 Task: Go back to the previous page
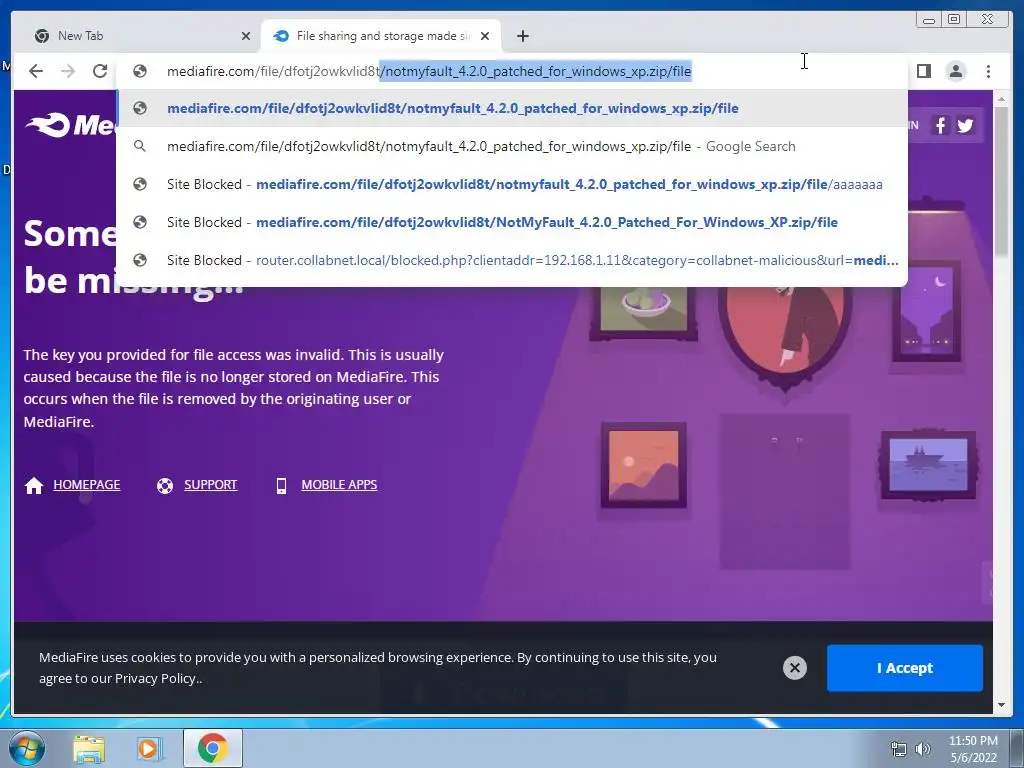tap(36, 71)
